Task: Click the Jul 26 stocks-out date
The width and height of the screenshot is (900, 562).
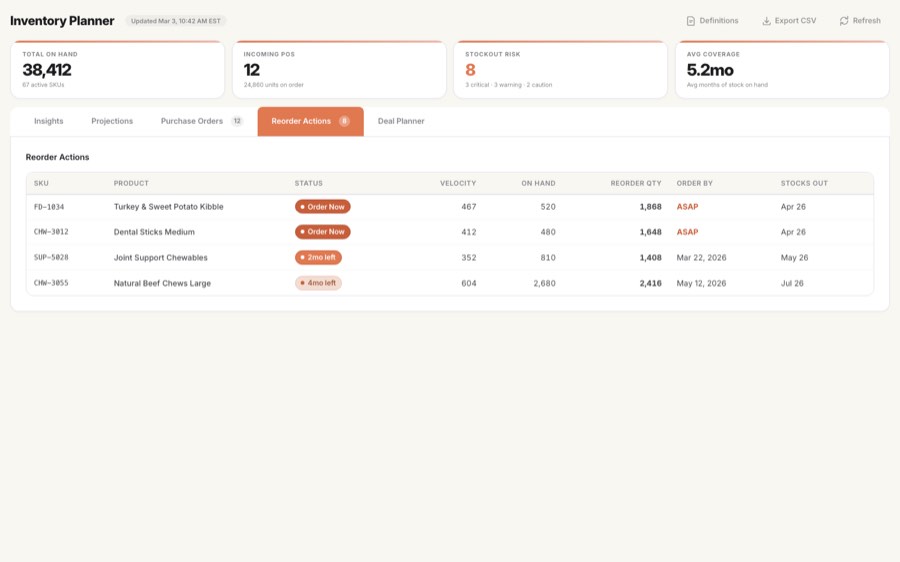Action: (792, 283)
